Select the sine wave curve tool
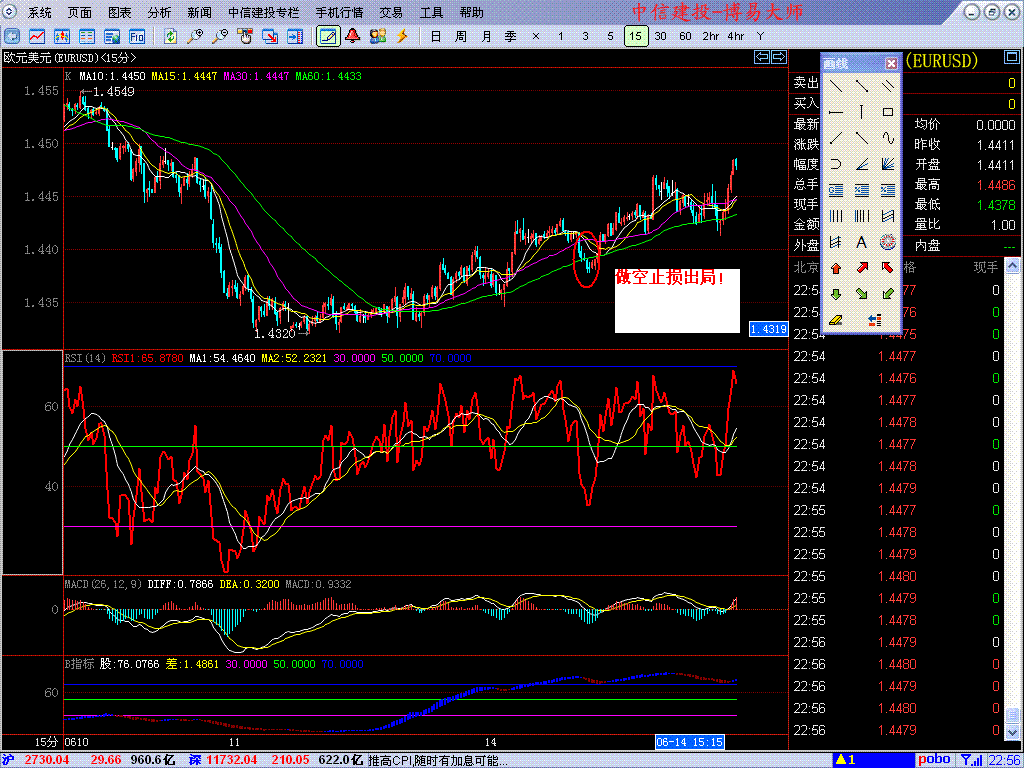1024x768 pixels. [887, 138]
